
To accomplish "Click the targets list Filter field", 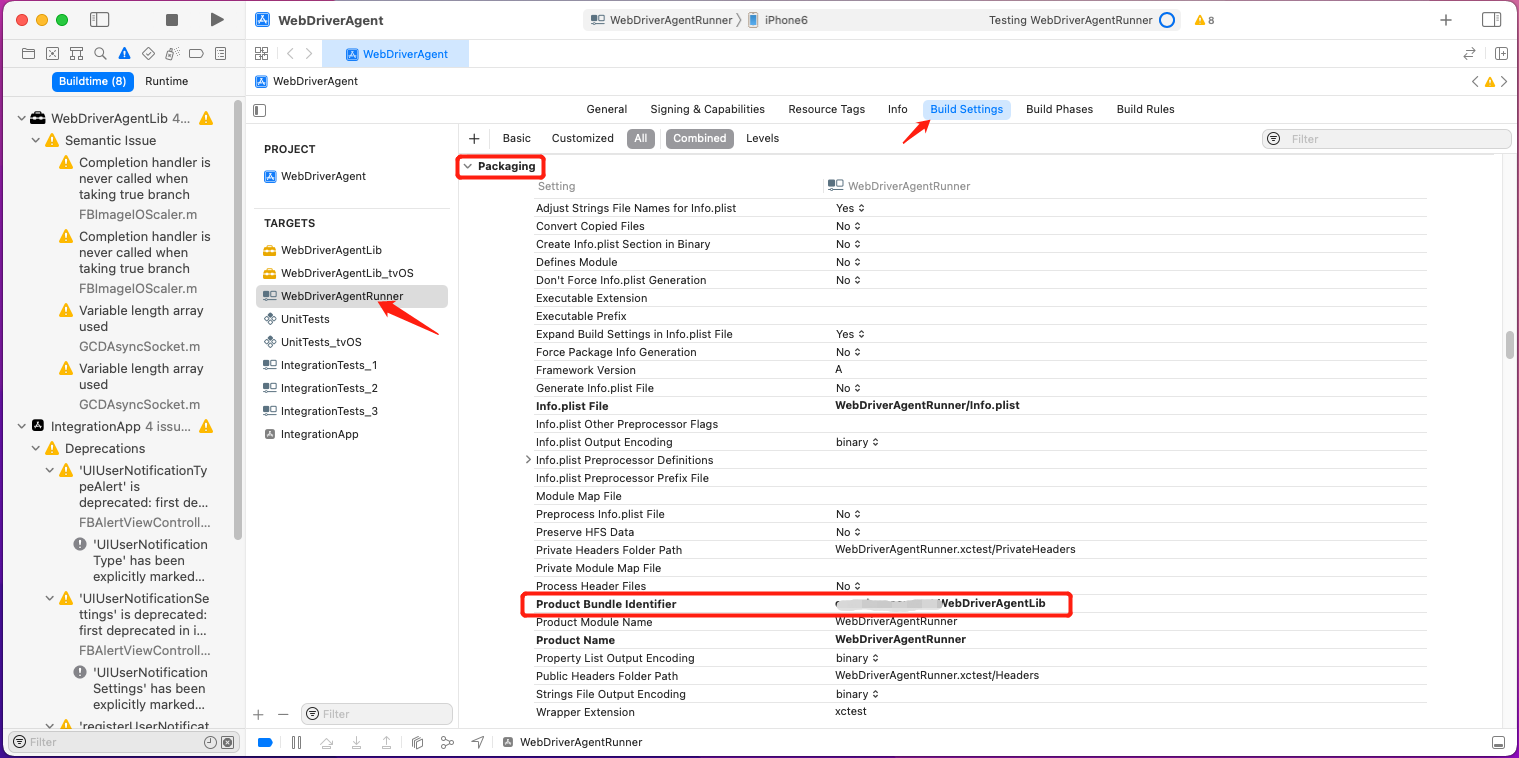I will (x=377, y=714).
